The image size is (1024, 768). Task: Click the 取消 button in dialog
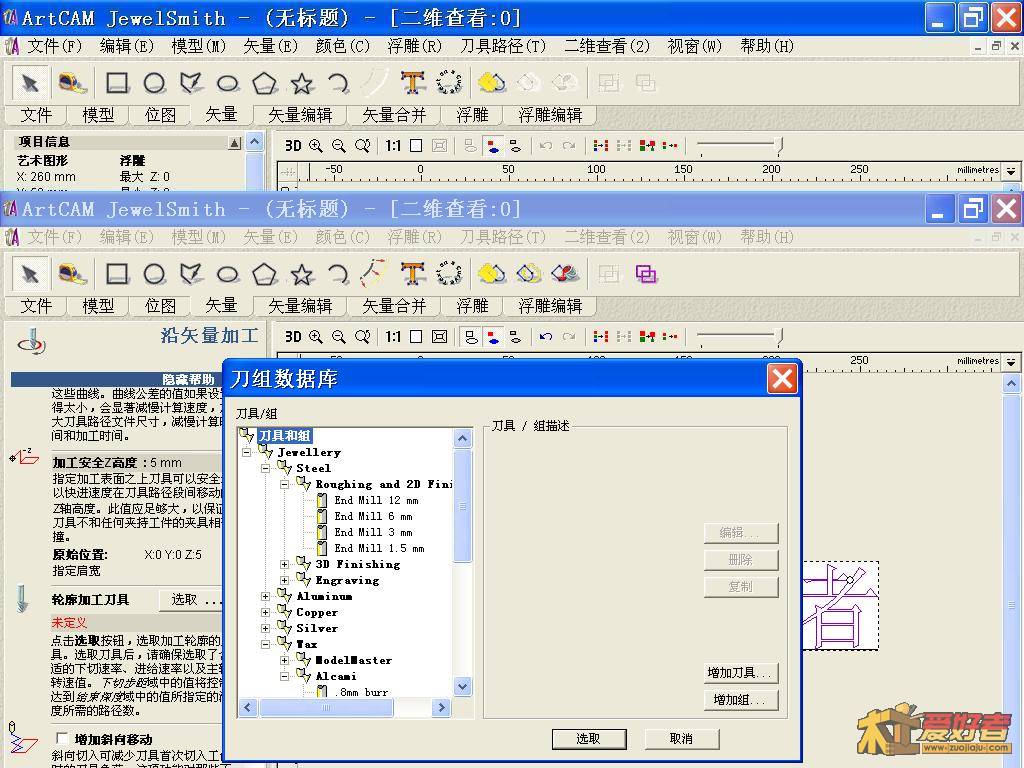681,739
